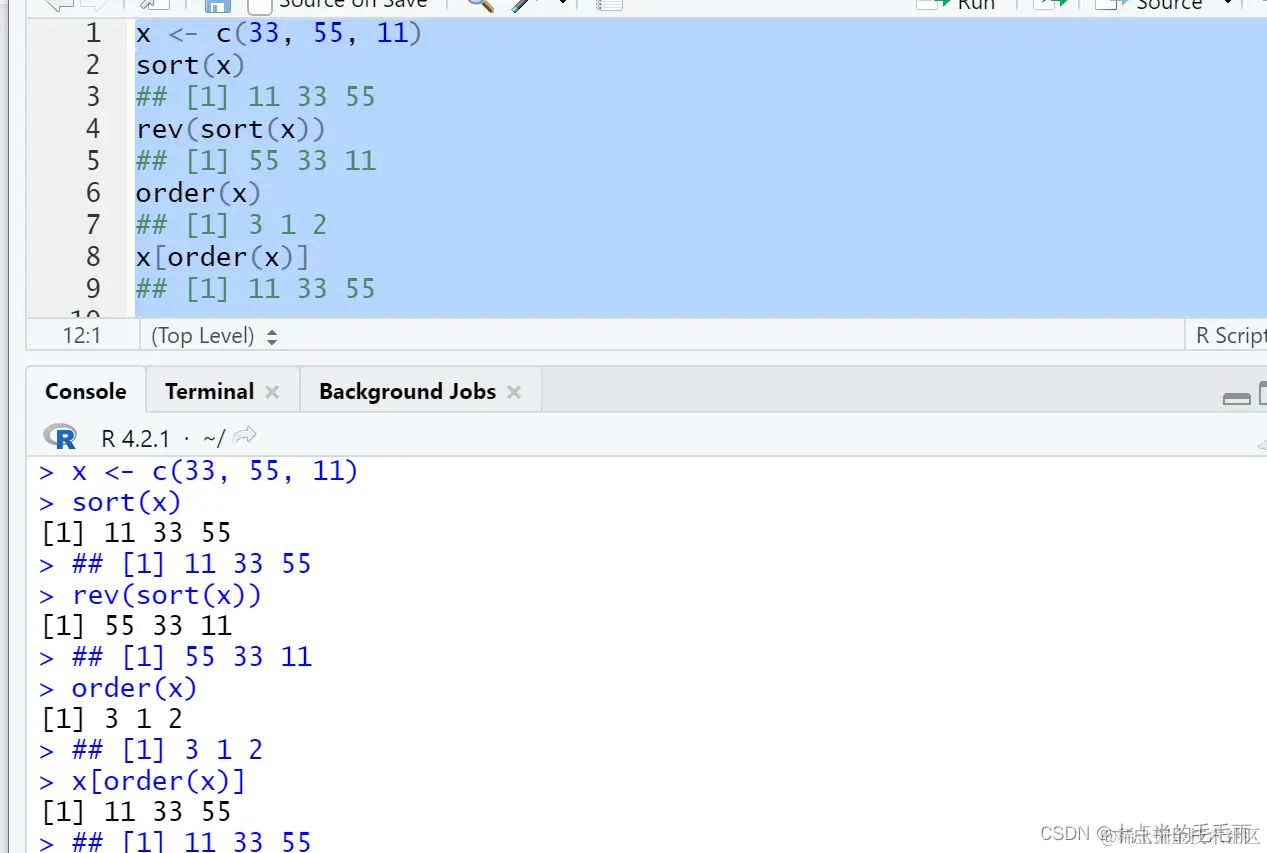
Task: Open the find/replace magnifier tool
Action: click(x=480, y=4)
